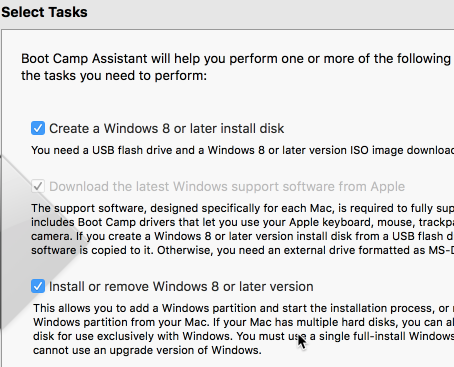The image size is (454, 367).
Task: Click the "cannot use an upgrade version of Windows" line
Action: [x=147, y=350]
